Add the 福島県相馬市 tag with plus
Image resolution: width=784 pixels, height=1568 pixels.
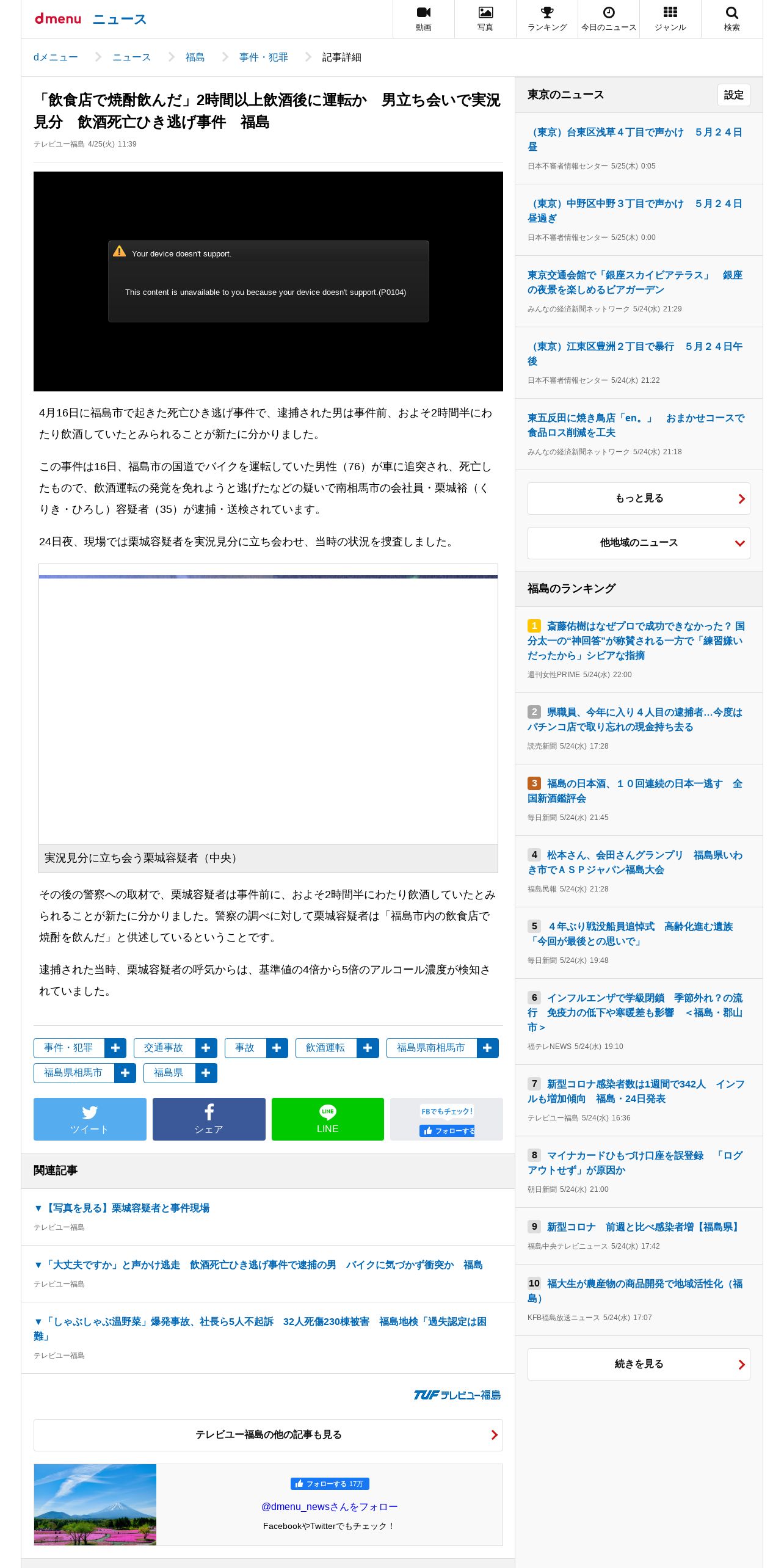point(125,1073)
